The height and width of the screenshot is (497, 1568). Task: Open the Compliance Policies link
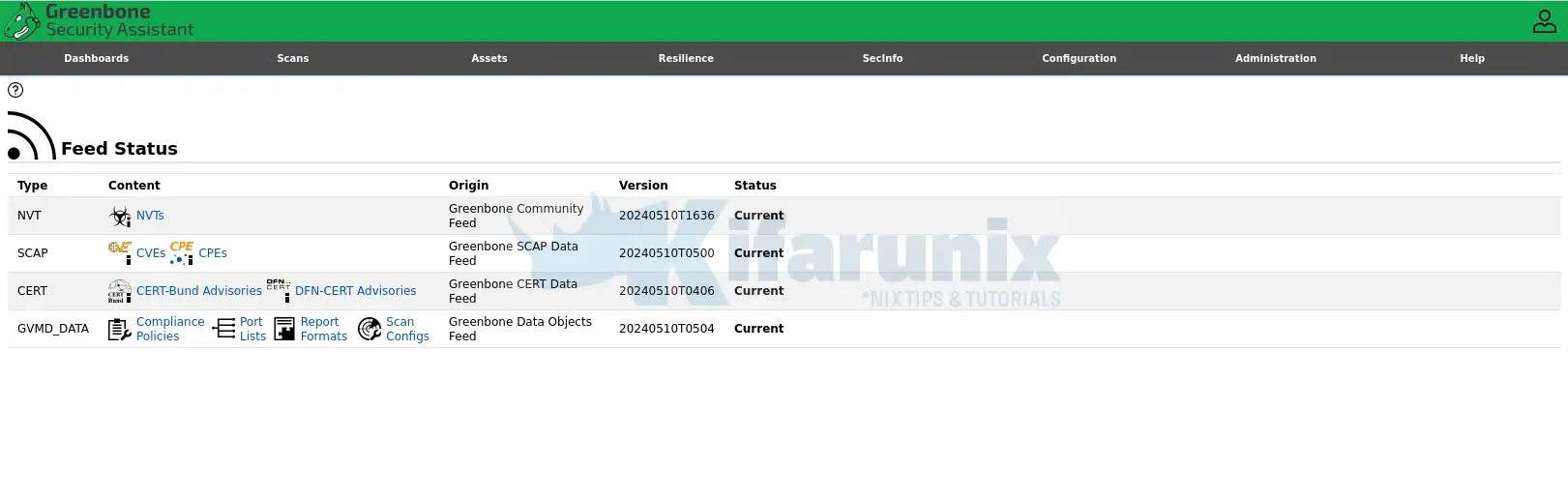170,329
